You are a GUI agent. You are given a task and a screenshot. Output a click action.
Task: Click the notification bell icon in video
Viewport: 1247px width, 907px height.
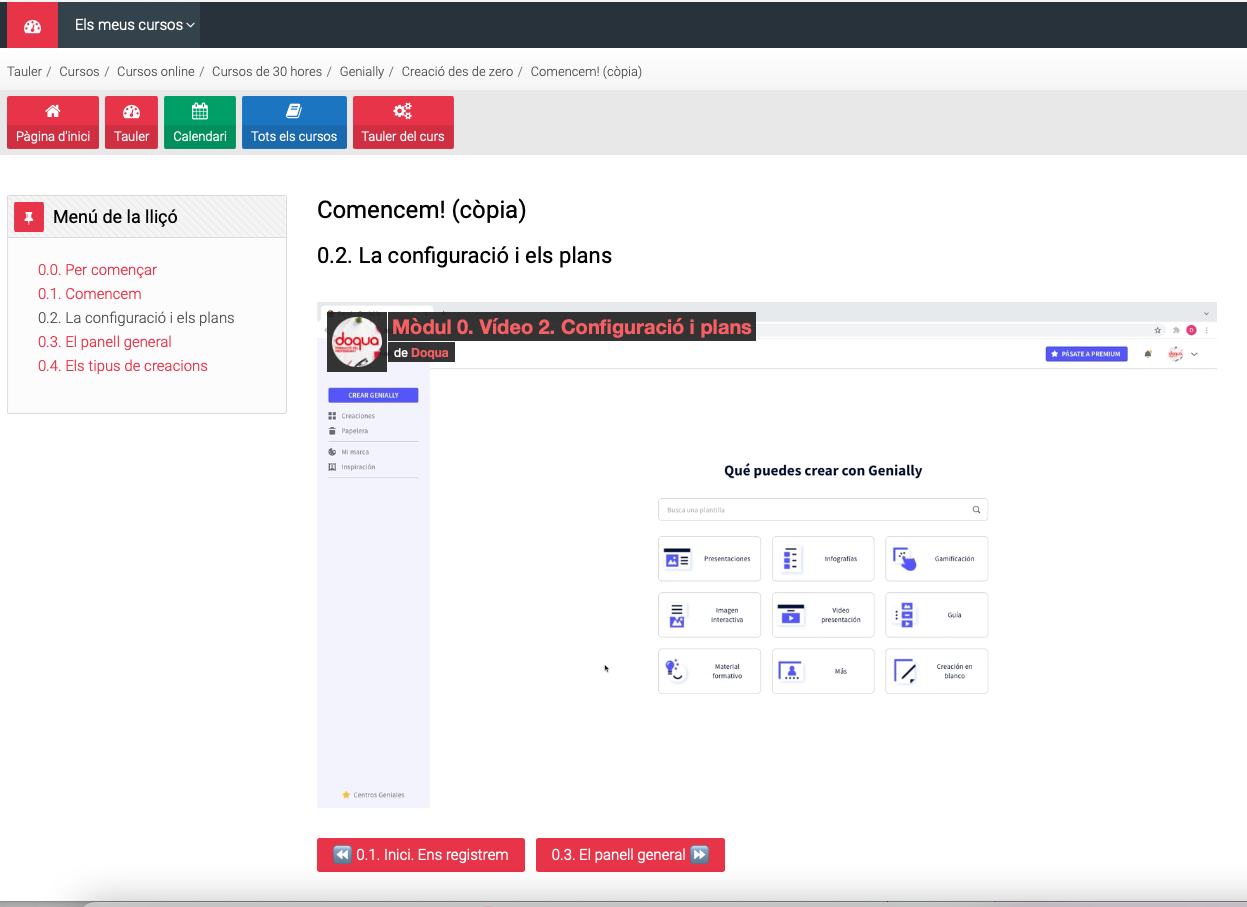point(1148,354)
